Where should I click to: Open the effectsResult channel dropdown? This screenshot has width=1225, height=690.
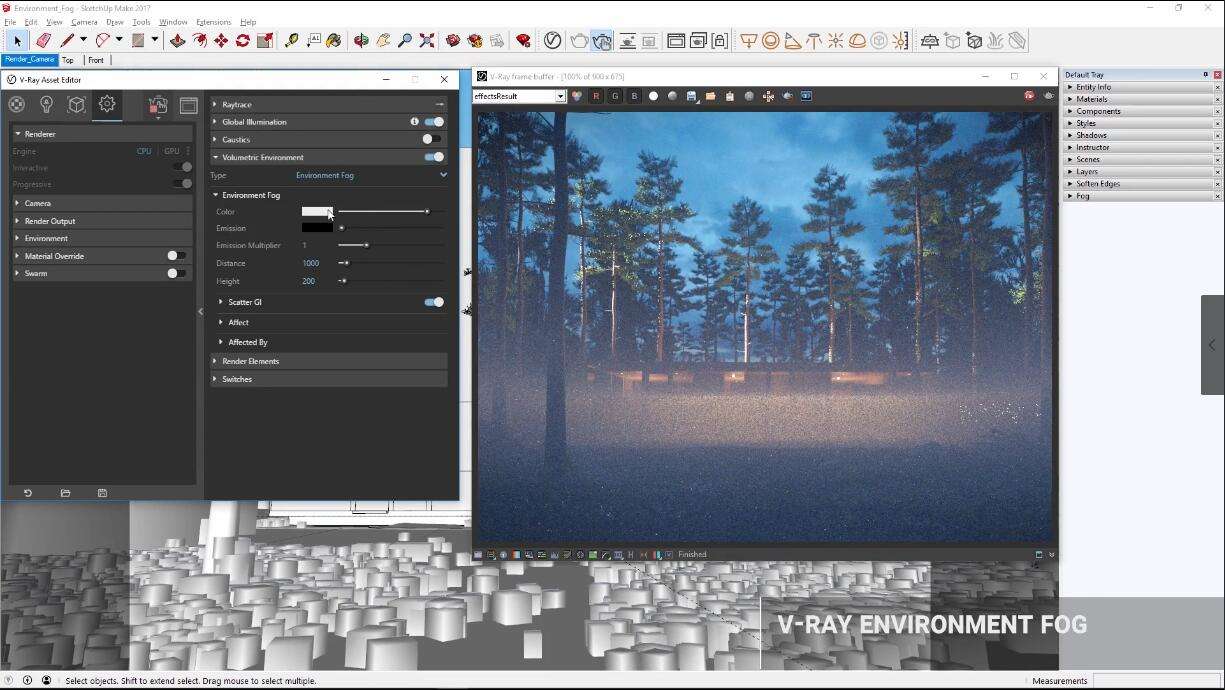(560, 96)
